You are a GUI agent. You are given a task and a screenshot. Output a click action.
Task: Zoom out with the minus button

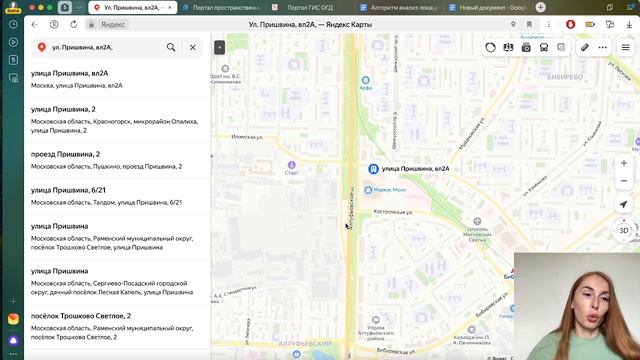point(624,181)
